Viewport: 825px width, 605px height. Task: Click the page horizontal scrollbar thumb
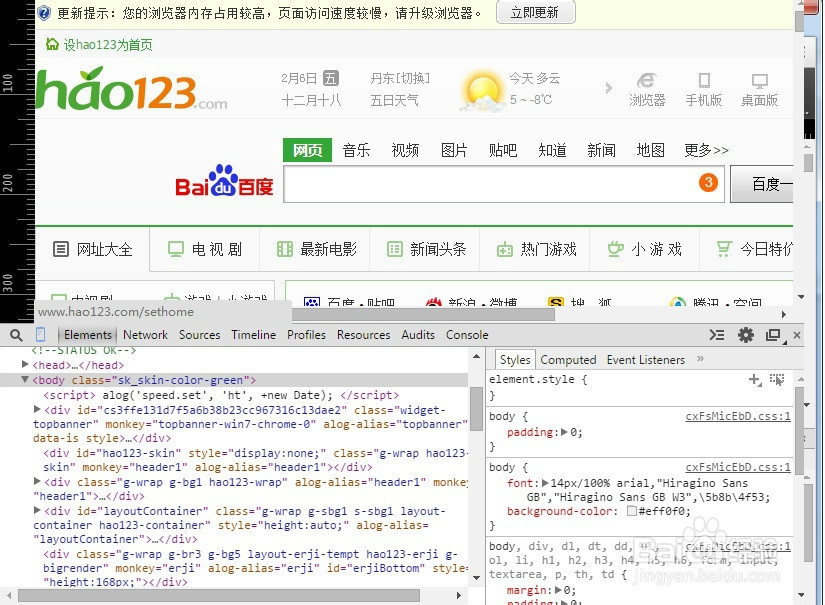click(x=424, y=314)
